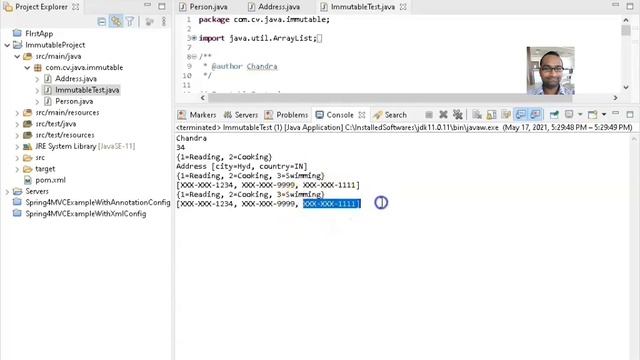This screenshot has width=640, height=360.
Task: Expand the src/main/resources folder
Action: tap(17, 113)
